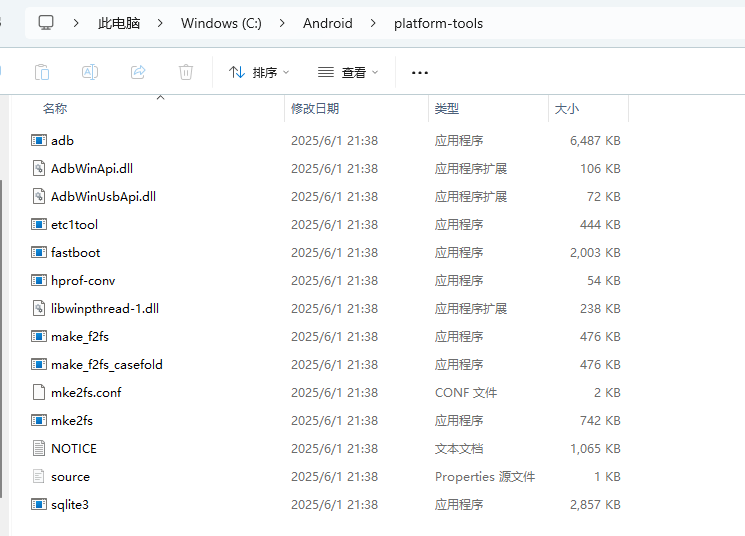Go to the Android breadcrumb folder
Screen dimensions: 745x536
tap(328, 23)
